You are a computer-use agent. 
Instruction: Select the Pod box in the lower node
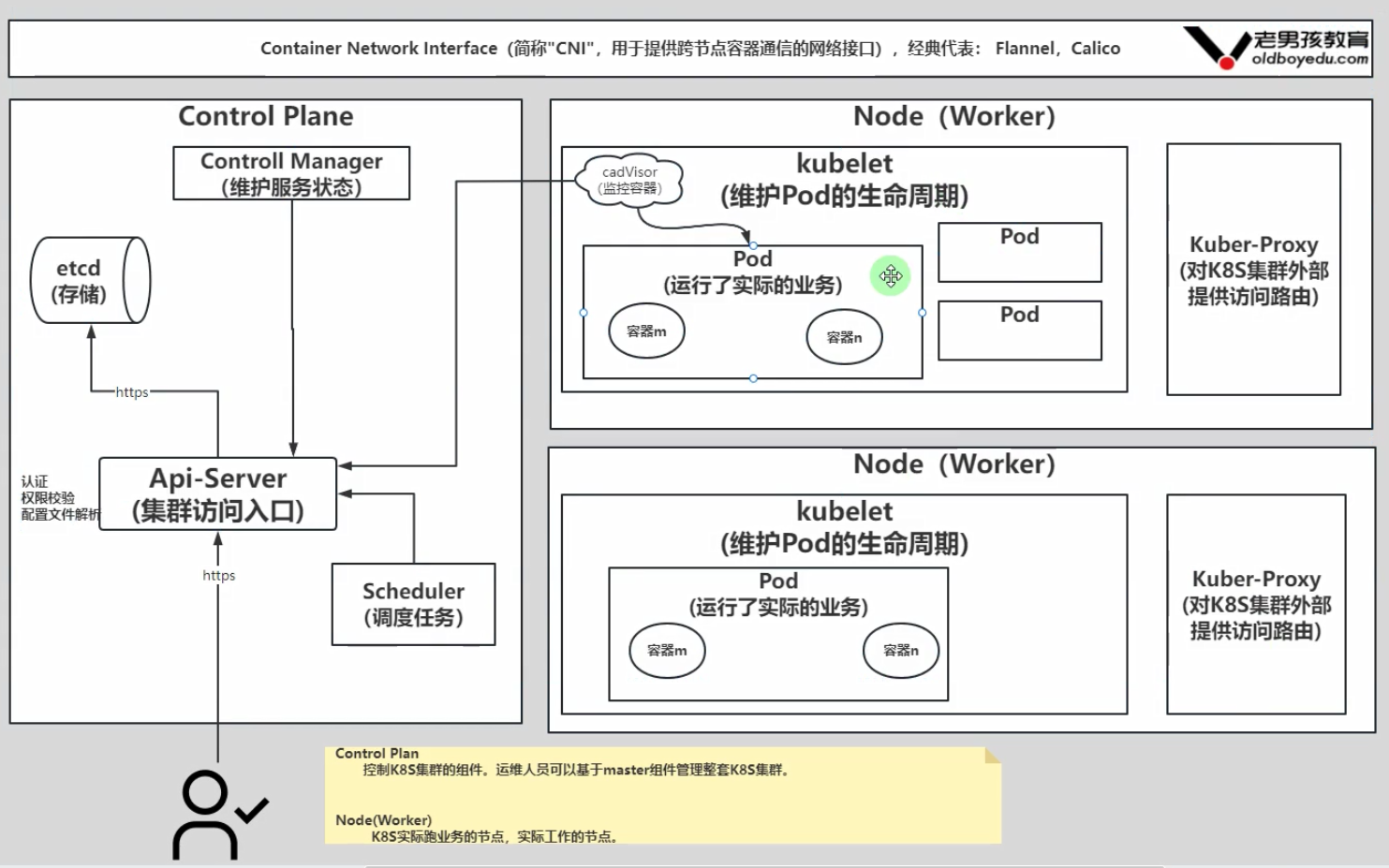(778, 634)
